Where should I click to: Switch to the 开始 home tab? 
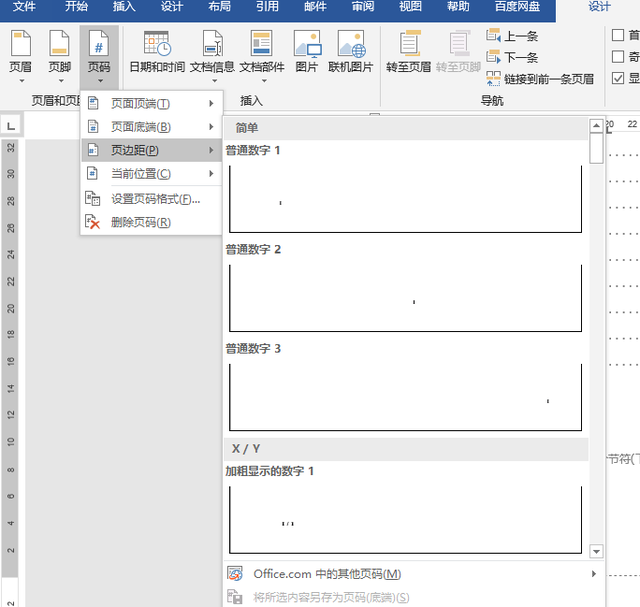coord(76,7)
